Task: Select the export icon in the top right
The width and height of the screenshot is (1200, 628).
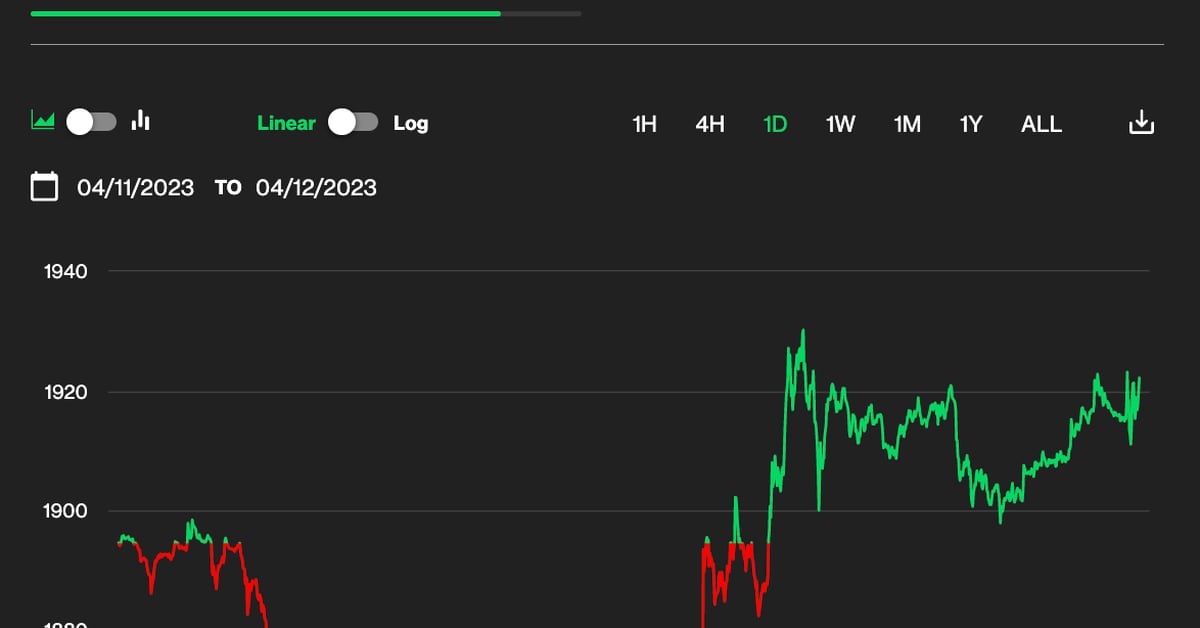Action: (x=1141, y=120)
